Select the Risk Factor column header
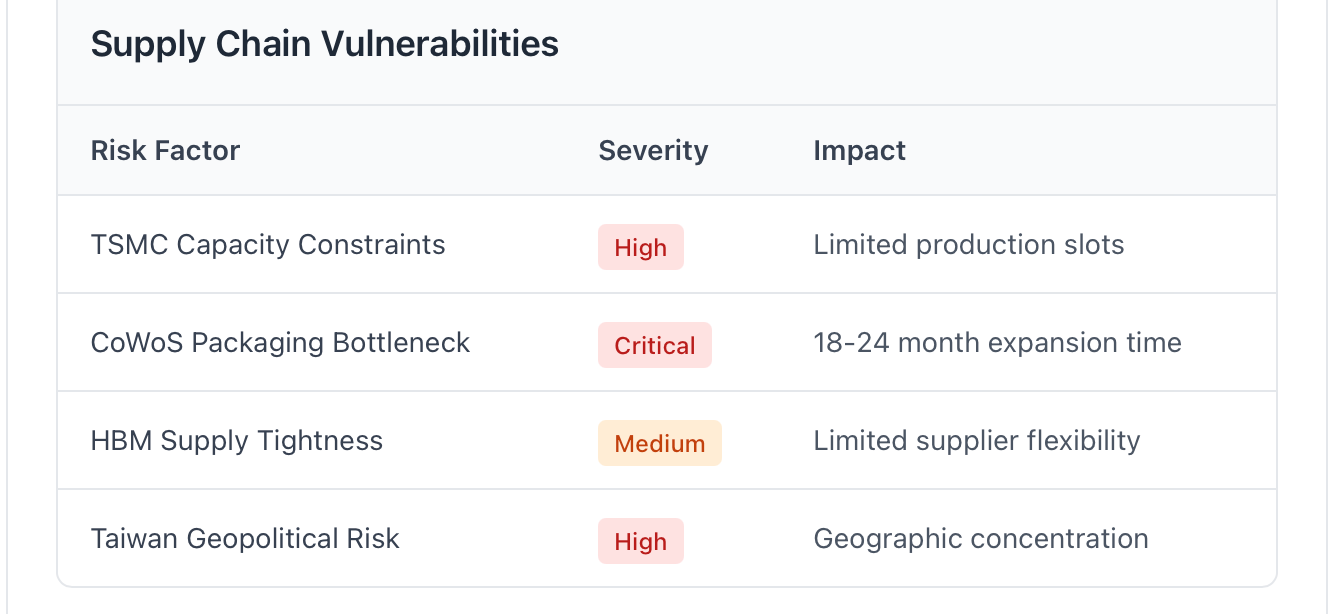The image size is (1331, 614). [x=165, y=151]
